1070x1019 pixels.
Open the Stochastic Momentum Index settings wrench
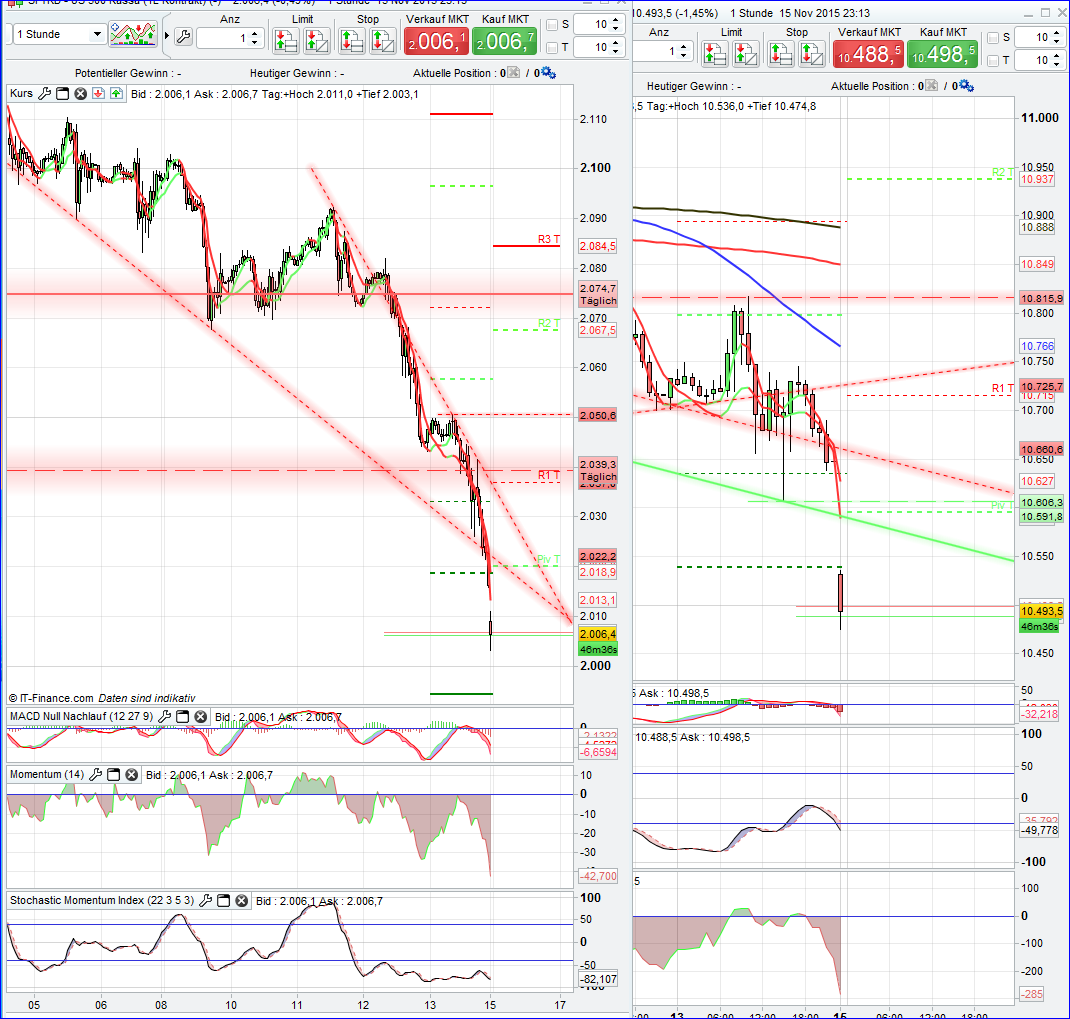pyautogui.click(x=203, y=900)
